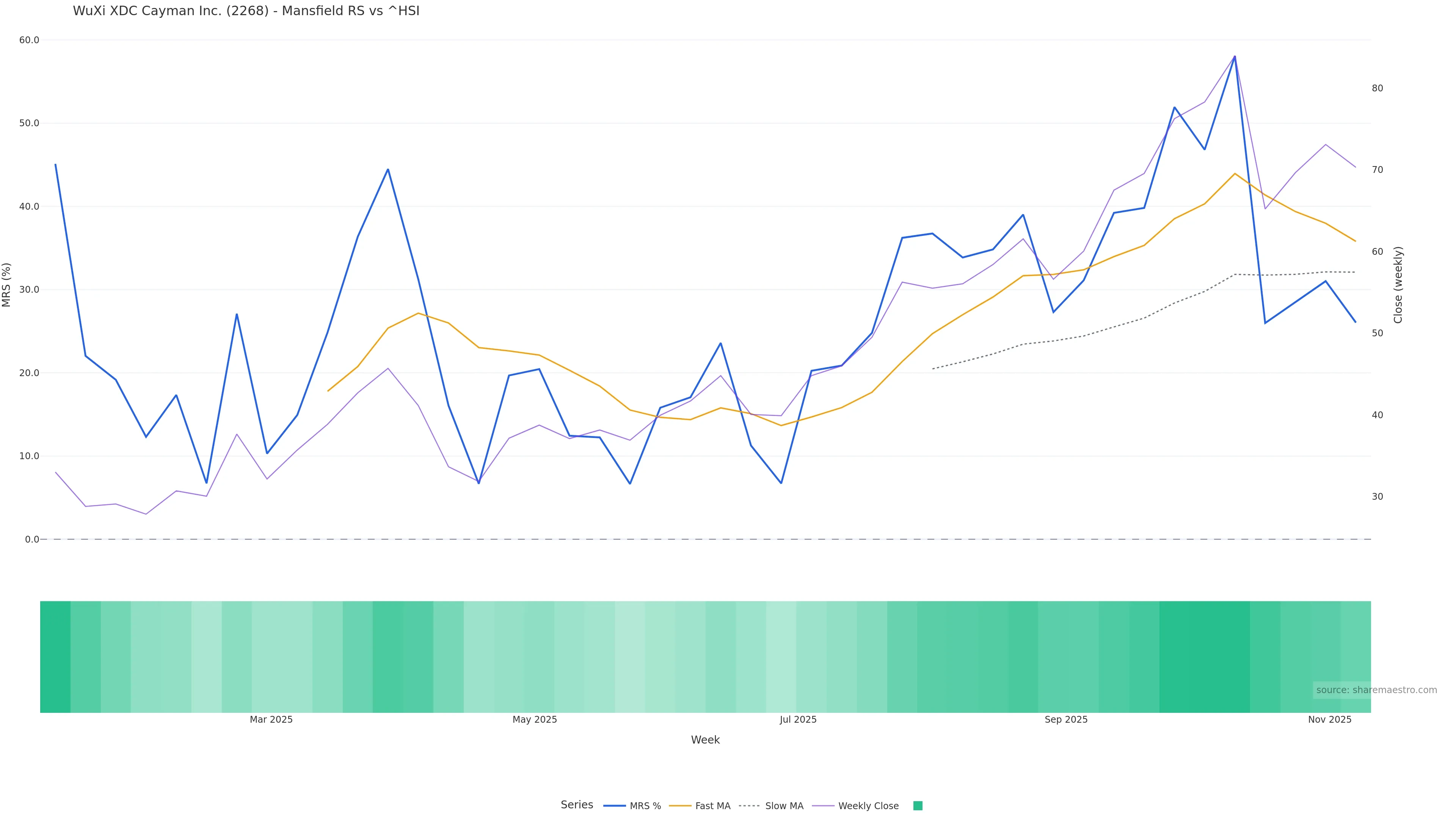Click the "Week" x-axis title

point(705,740)
